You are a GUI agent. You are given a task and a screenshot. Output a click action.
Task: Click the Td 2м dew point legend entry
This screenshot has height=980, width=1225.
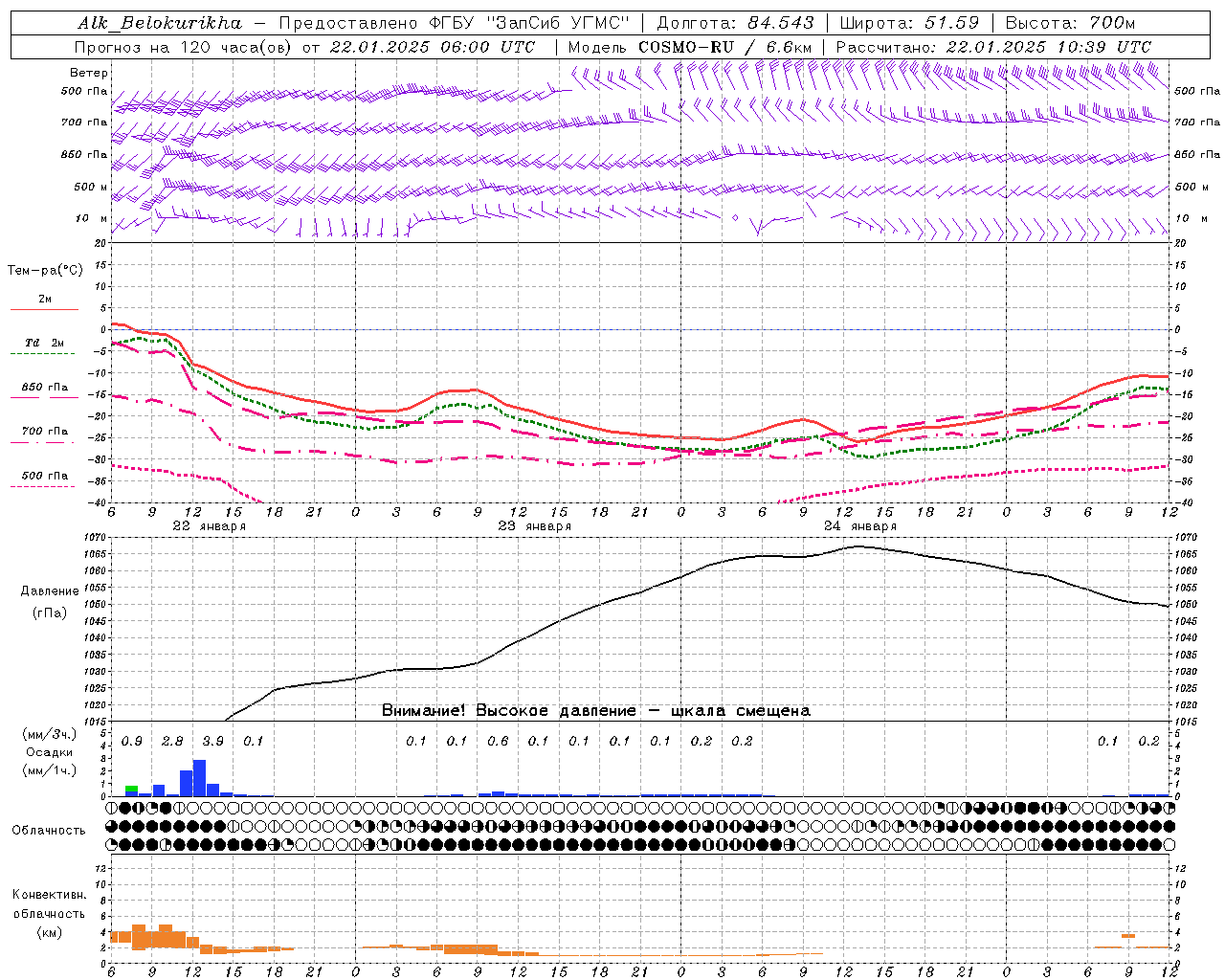click(44, 343)
